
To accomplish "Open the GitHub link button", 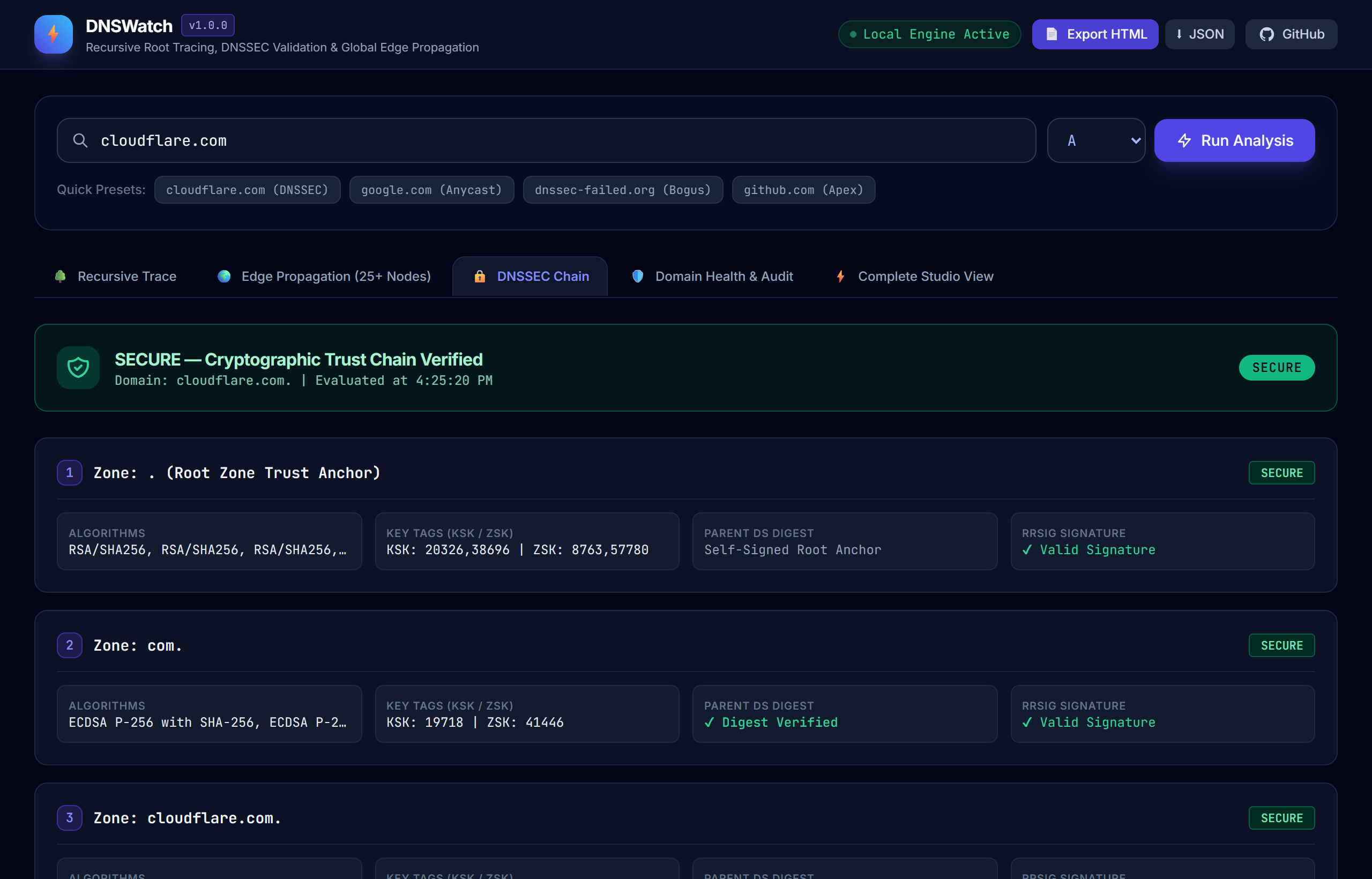I will click(x=1292, y=34).
